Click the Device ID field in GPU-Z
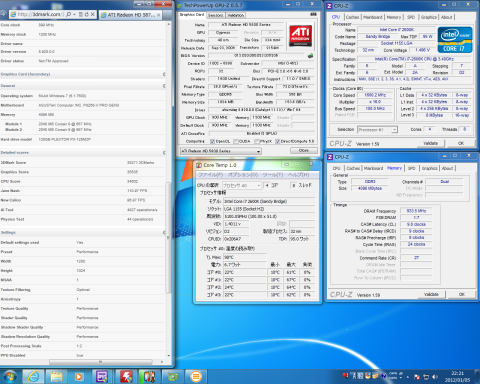The width and height of the screenshot is (480, 384). point(221,63)
